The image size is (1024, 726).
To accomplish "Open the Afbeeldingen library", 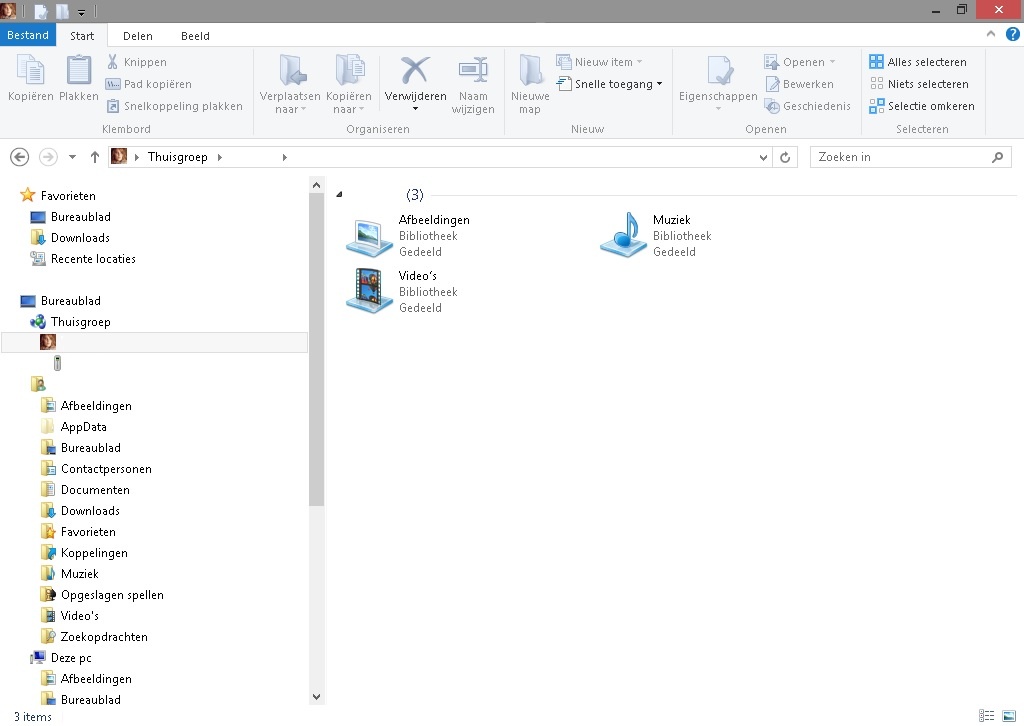I will pyautogui.click(x=409, y=236).
